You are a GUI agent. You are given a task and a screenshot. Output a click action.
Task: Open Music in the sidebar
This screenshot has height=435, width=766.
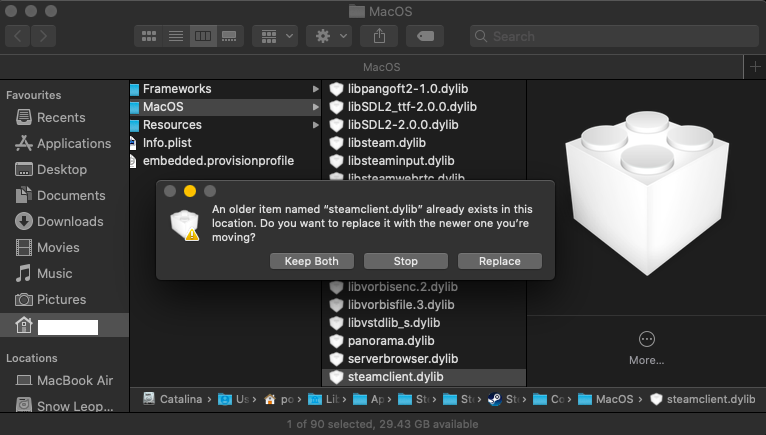[44, 273]
